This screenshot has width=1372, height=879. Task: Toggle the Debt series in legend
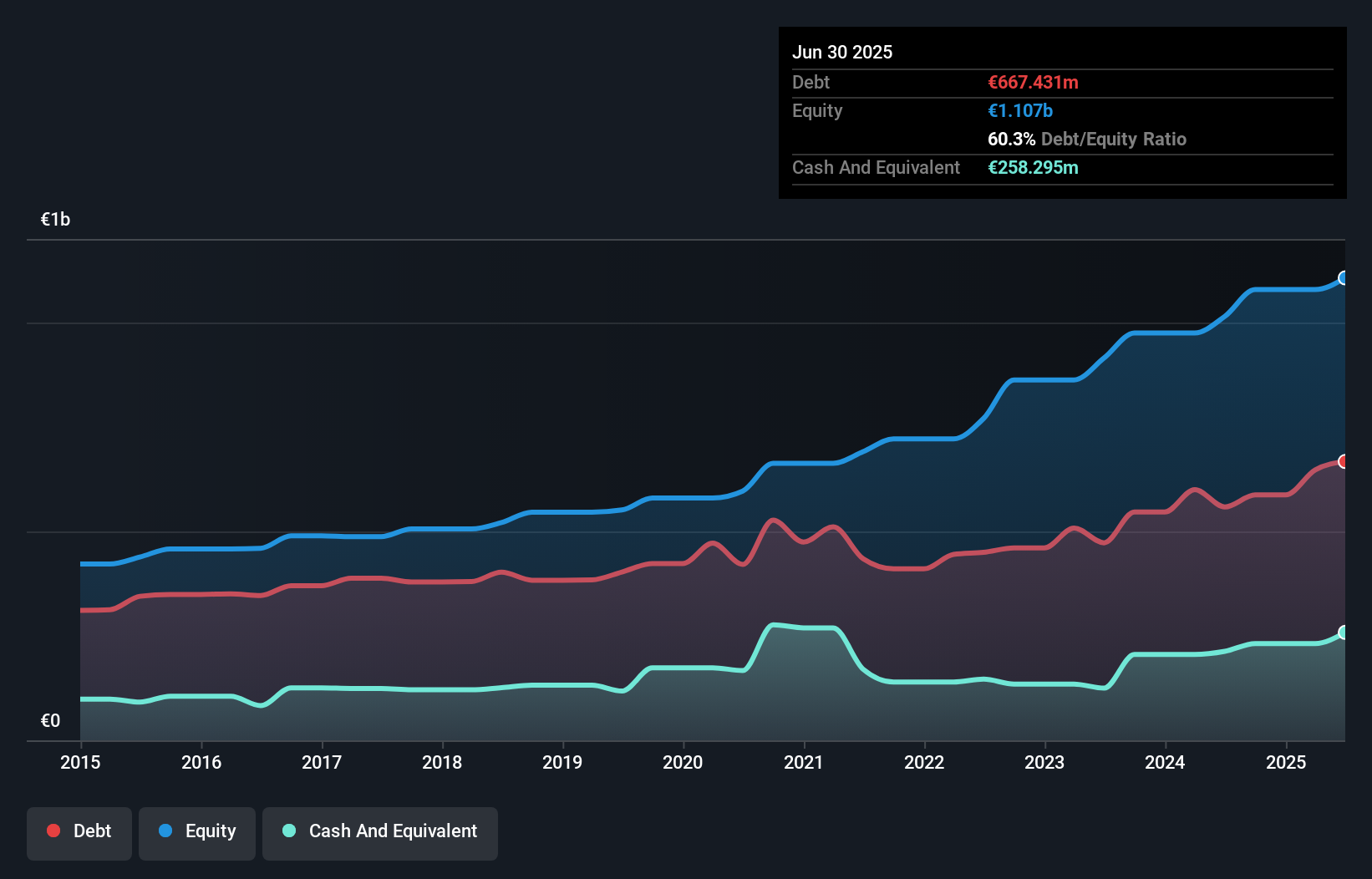coord(79,831)
